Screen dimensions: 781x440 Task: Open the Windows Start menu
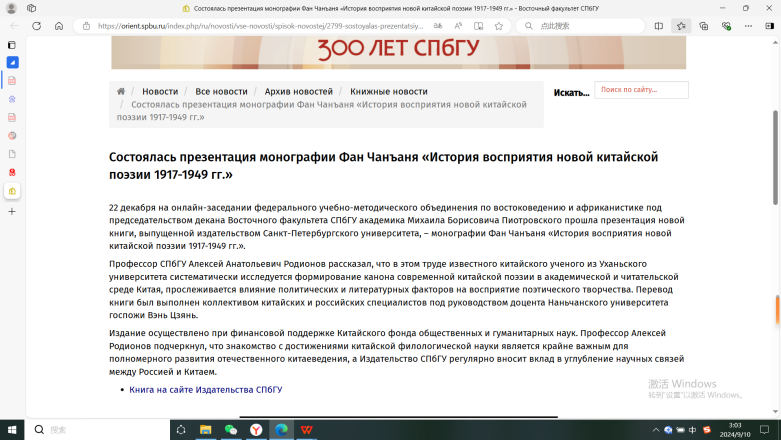(x=12, y=430)
